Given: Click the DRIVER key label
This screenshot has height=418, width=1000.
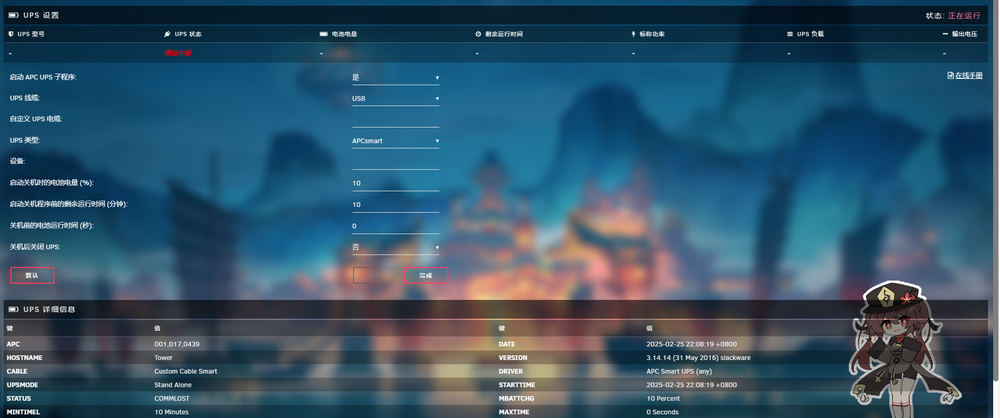Looking at the screenshot, I should tap(510, 371).
